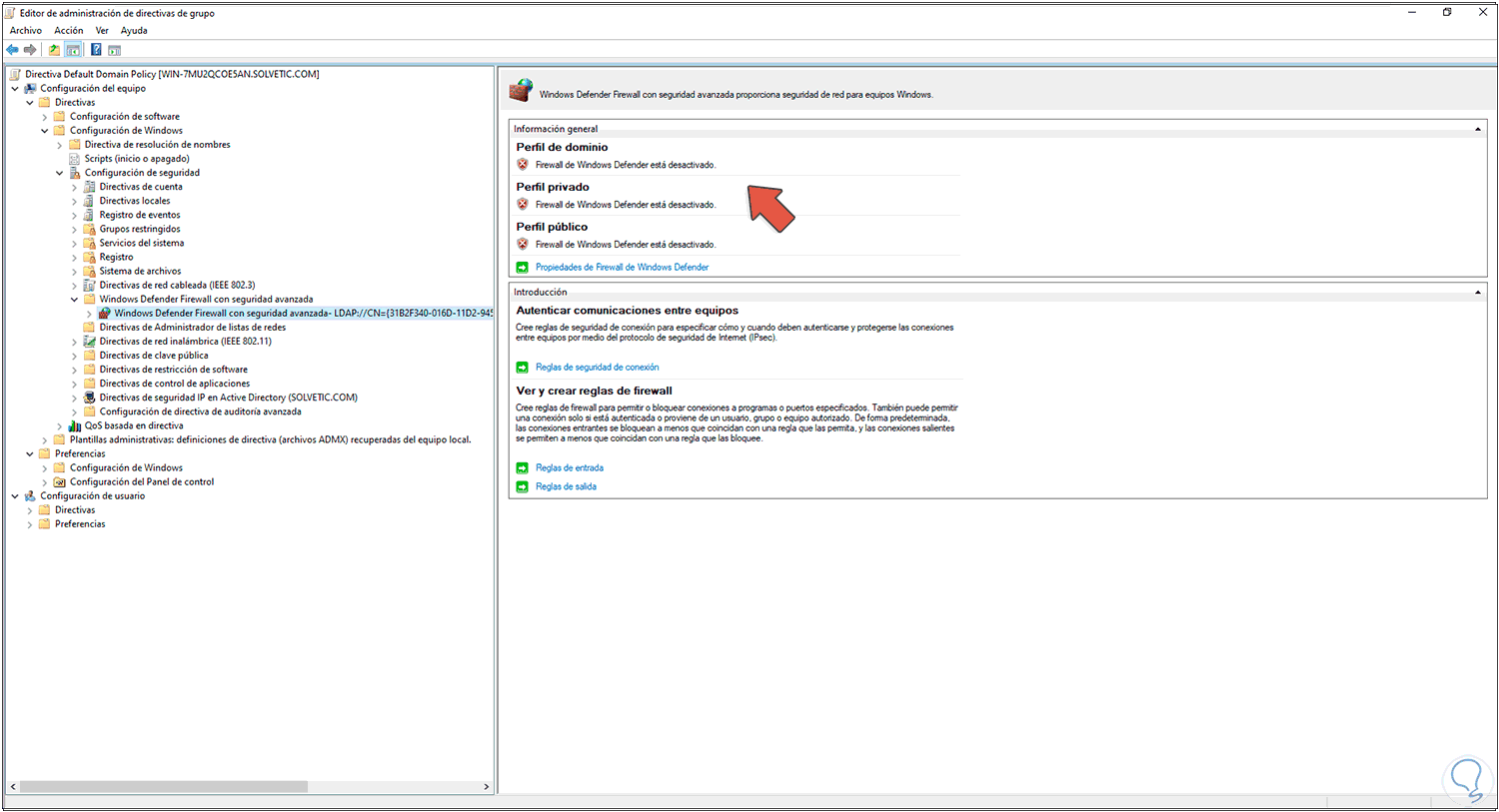The height and width of the screenshot is (812, 1499).
Task: Collapse the Configuración del equipo node
Action: click(x=15, y=88)
